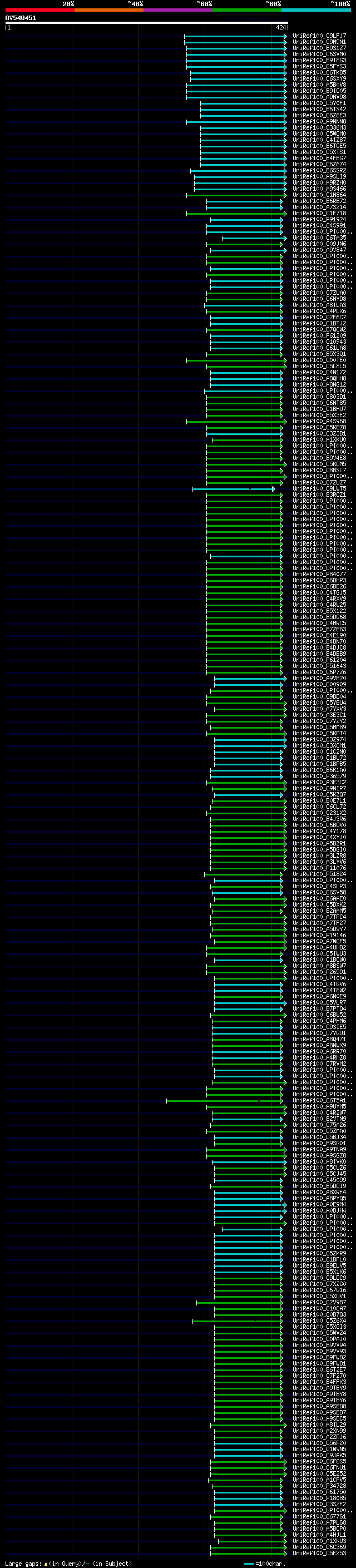Select the UniRef100_Q5FYS3 label
356x1568 pixels.
pyautogui.click(x=319, y=66)
